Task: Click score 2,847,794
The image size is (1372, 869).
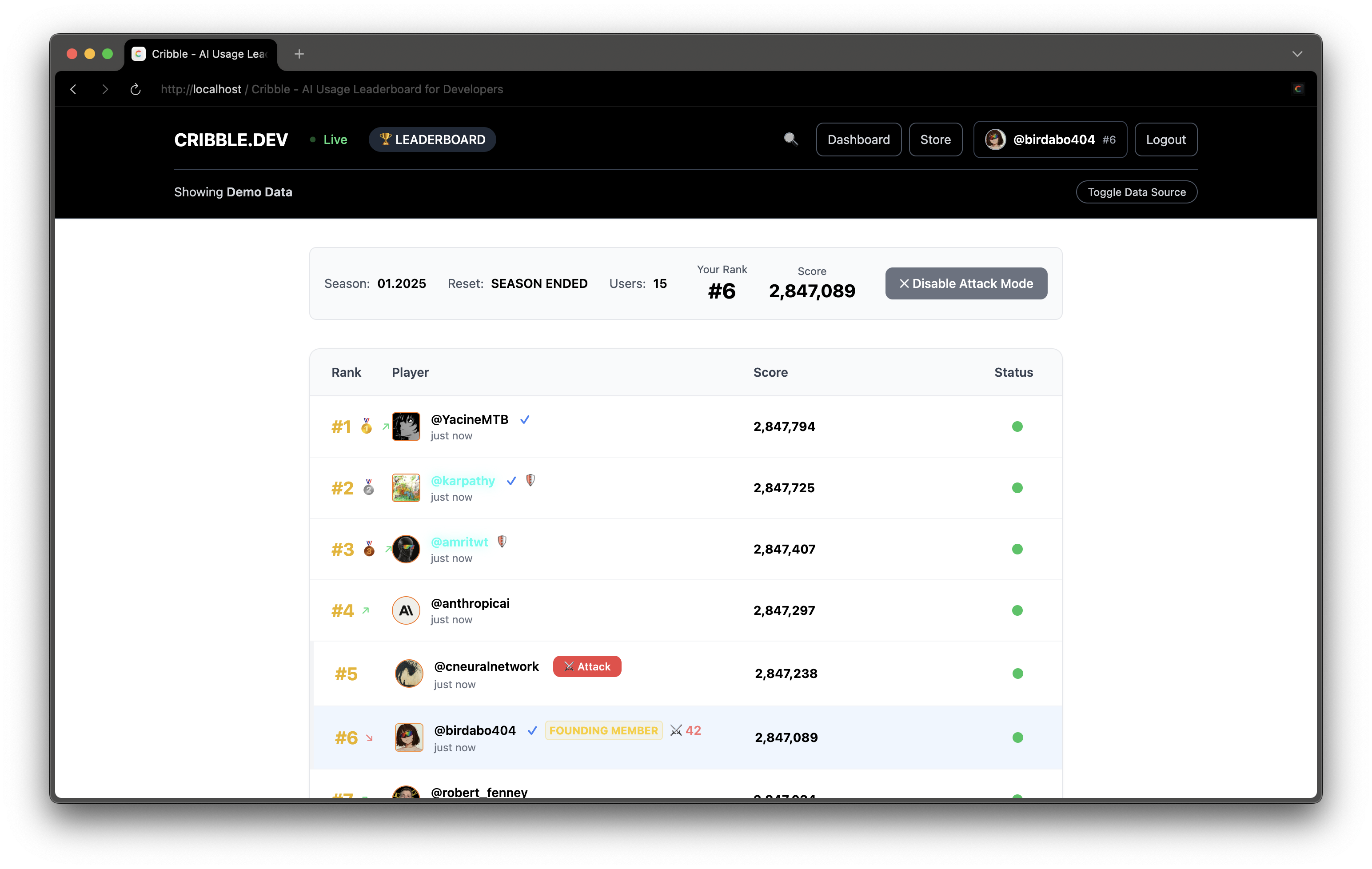Action: point(784,426)
